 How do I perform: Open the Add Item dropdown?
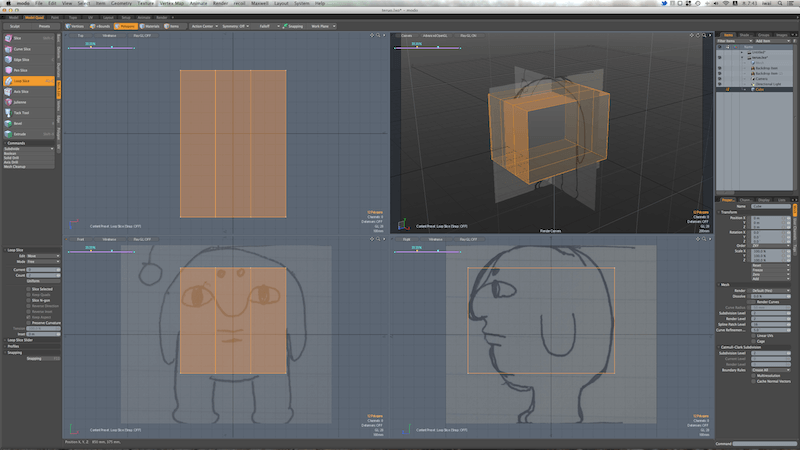coord(772,41)
